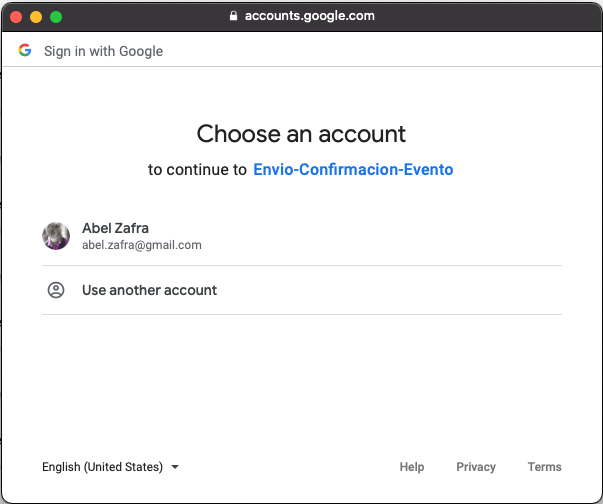603x504 pixels.
Task: Select Use another account
Action: pyautogui.click(x=302, y=290)
